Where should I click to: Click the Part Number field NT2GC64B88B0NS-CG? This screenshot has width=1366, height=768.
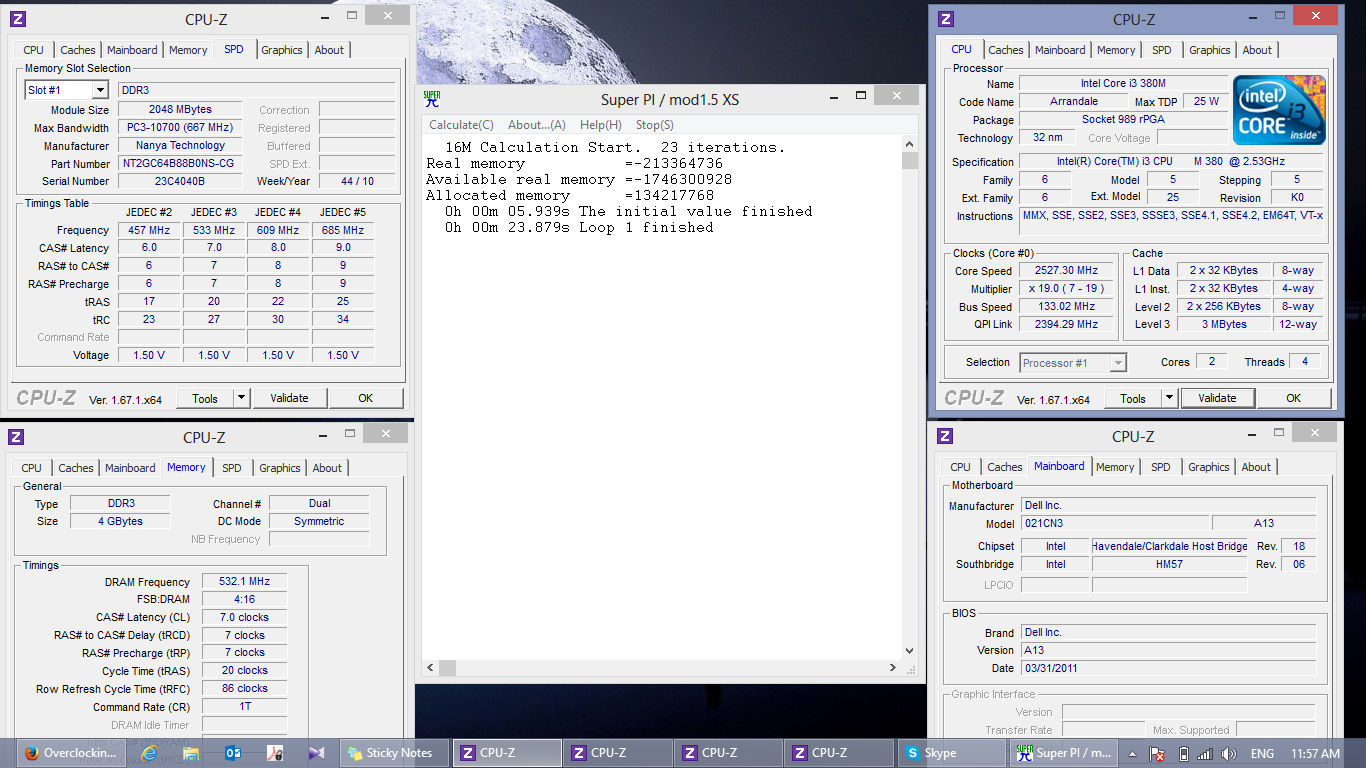tap(180, 164)
